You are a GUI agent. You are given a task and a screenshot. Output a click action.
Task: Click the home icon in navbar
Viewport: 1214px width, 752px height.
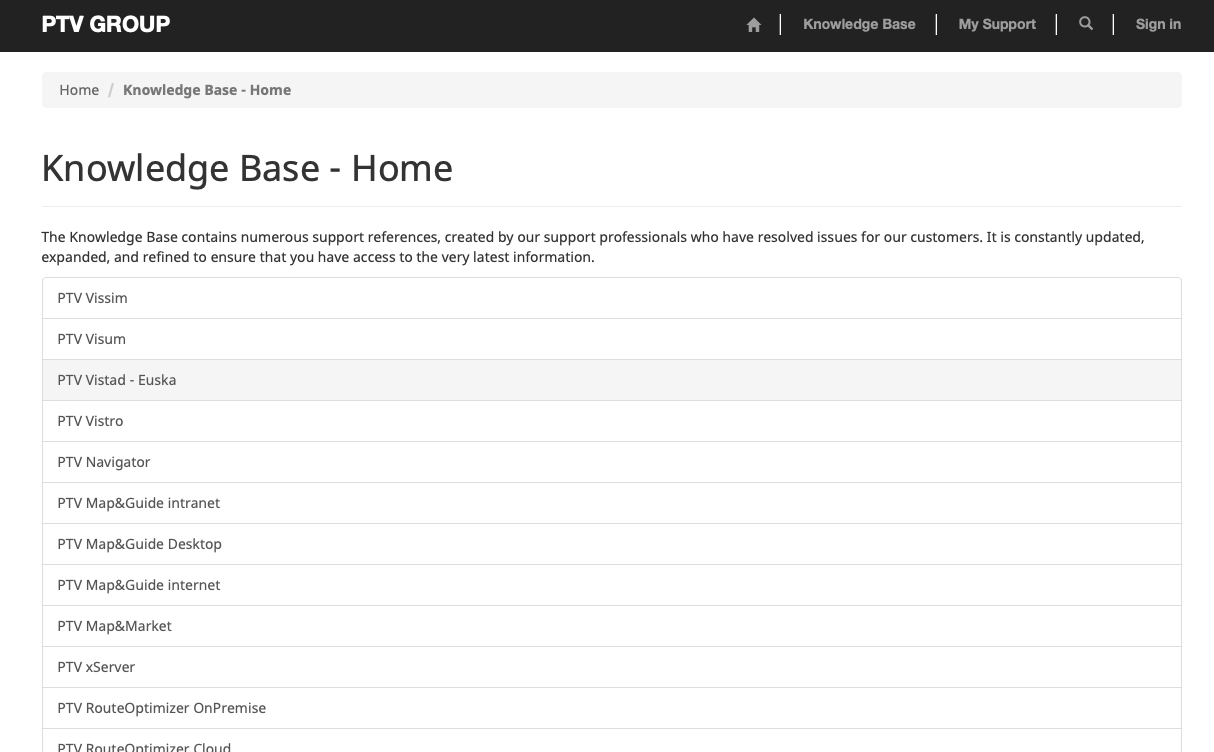(x=754, y=25)
